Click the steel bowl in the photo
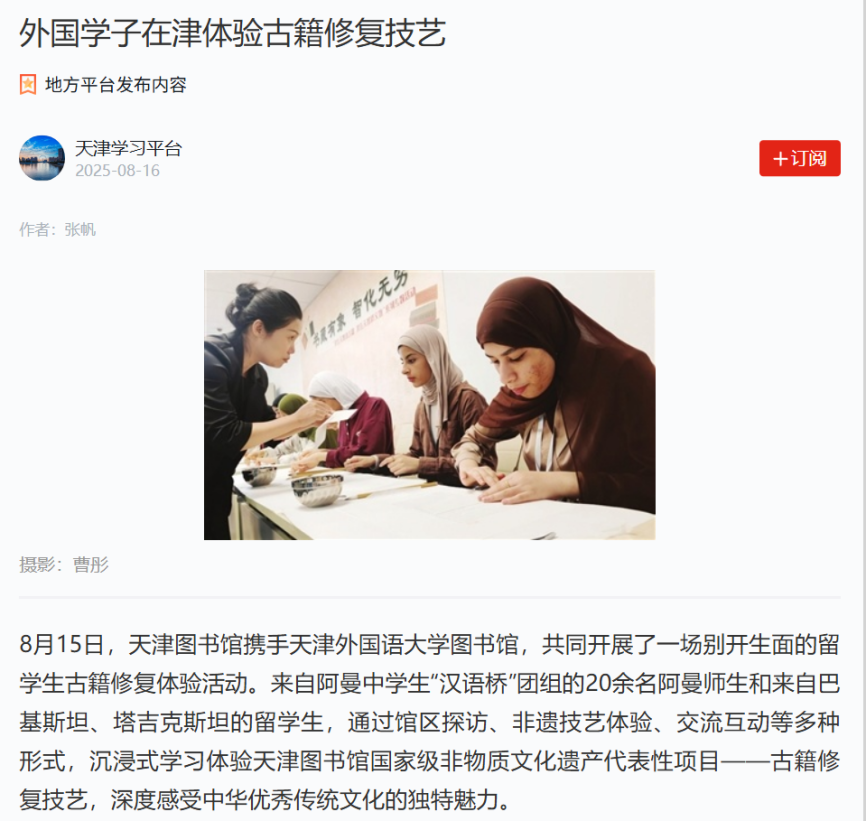The height and width of the screenshot is (821, 866). pyautogui.click(x=317, y=490)
